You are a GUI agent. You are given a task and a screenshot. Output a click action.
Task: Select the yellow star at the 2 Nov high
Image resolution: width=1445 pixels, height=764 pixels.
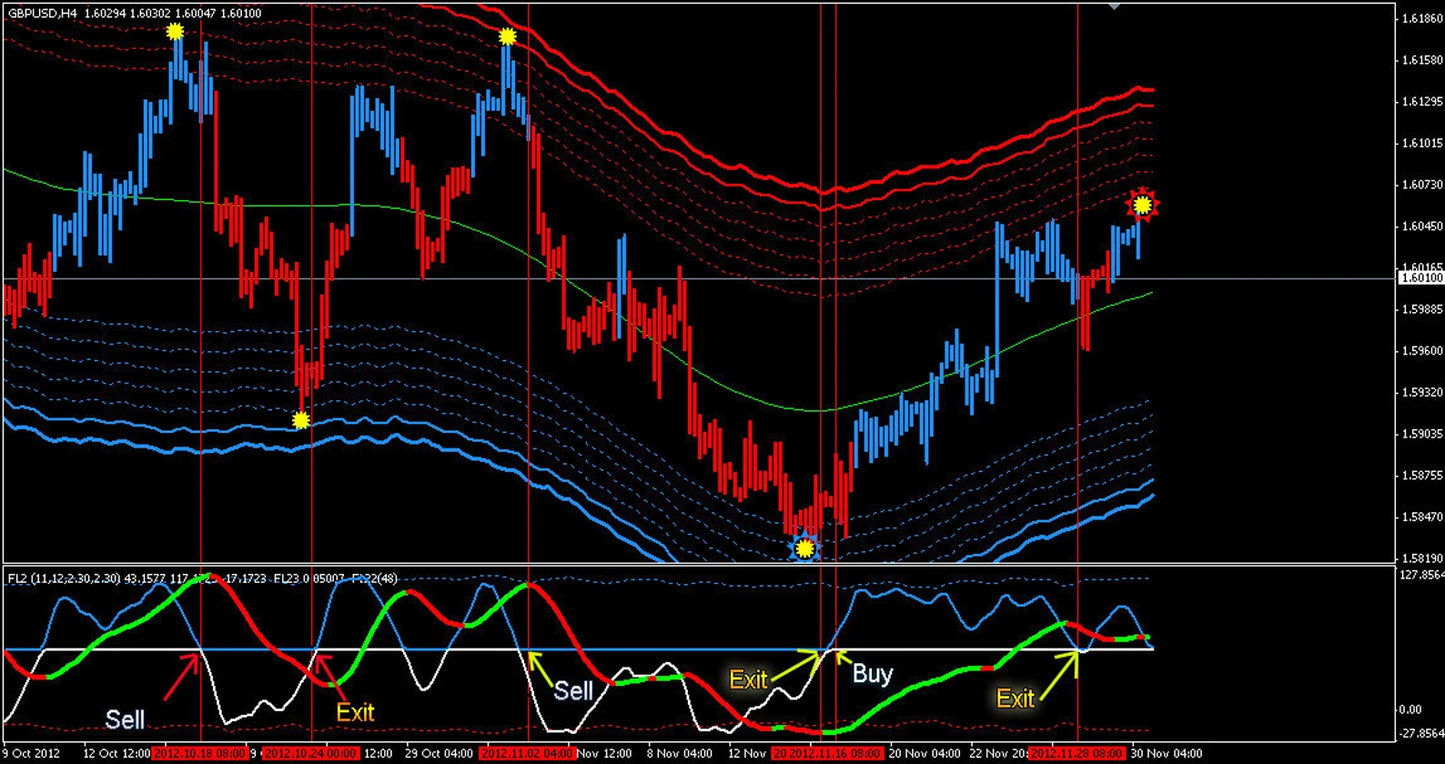(x=507, y=36)
